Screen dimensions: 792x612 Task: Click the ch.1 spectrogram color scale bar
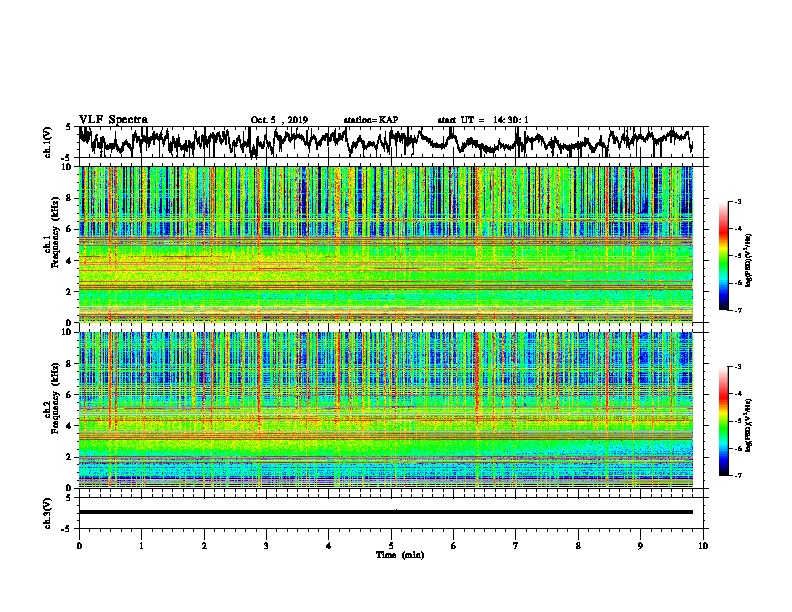point(723,256)
